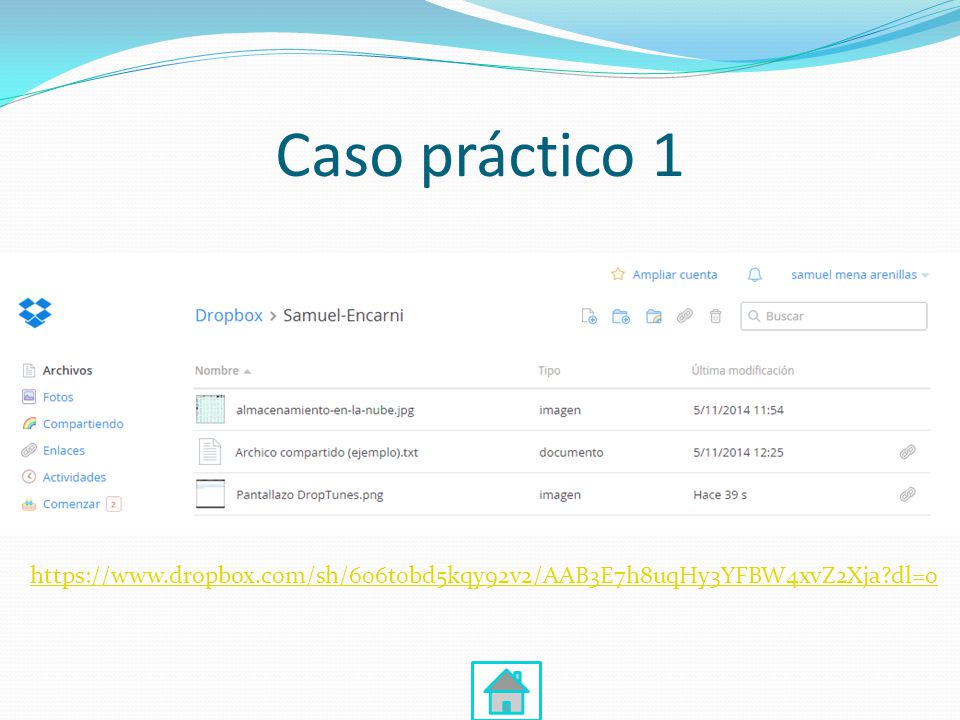
Task: Click the Actividades clock icon
Action: point(29,477)
